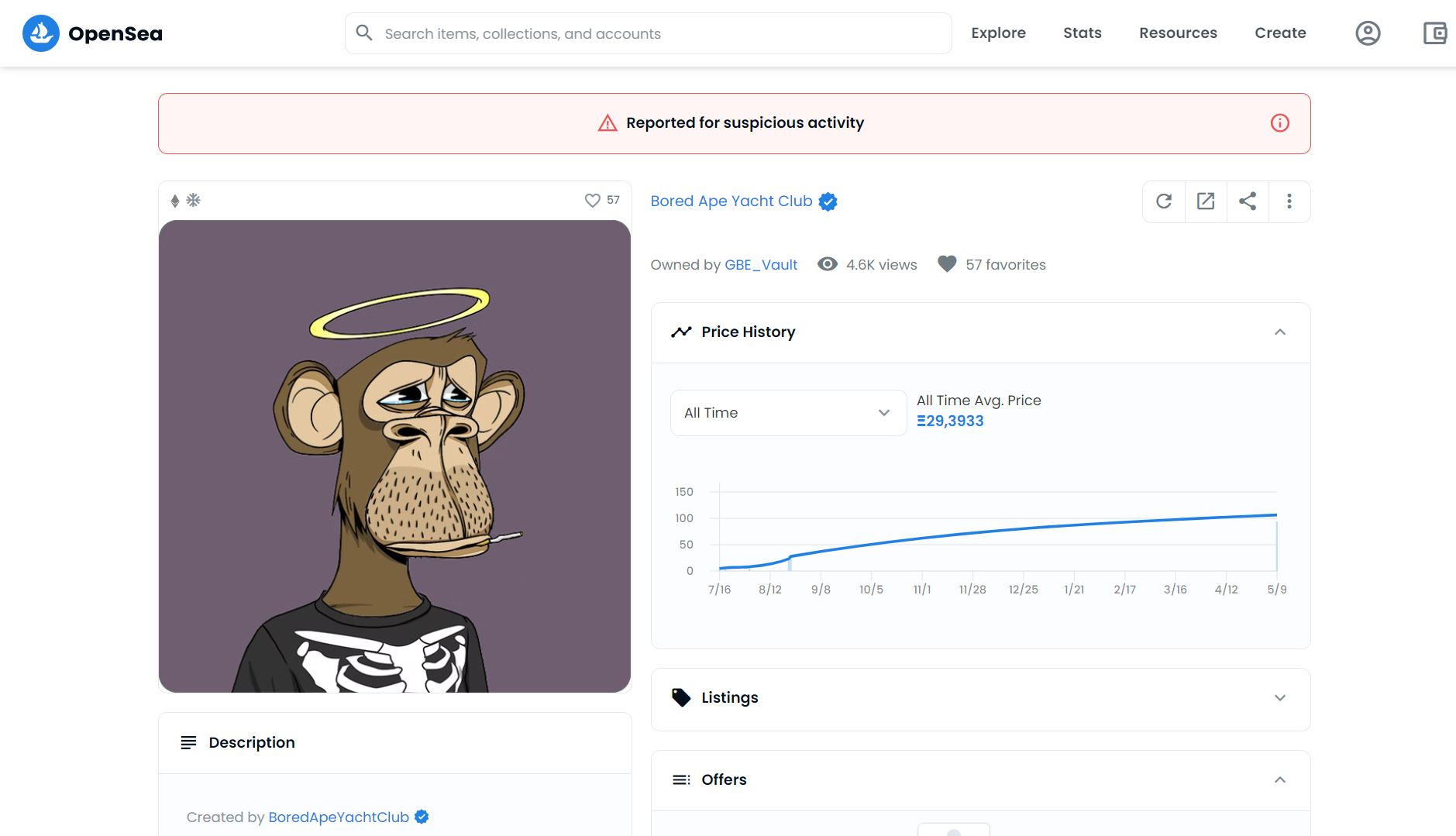Image resolution: width=1456 pixels, height=836 pixels.
Task: Click the OpenSea ship logo
Action: coord(41,33)
